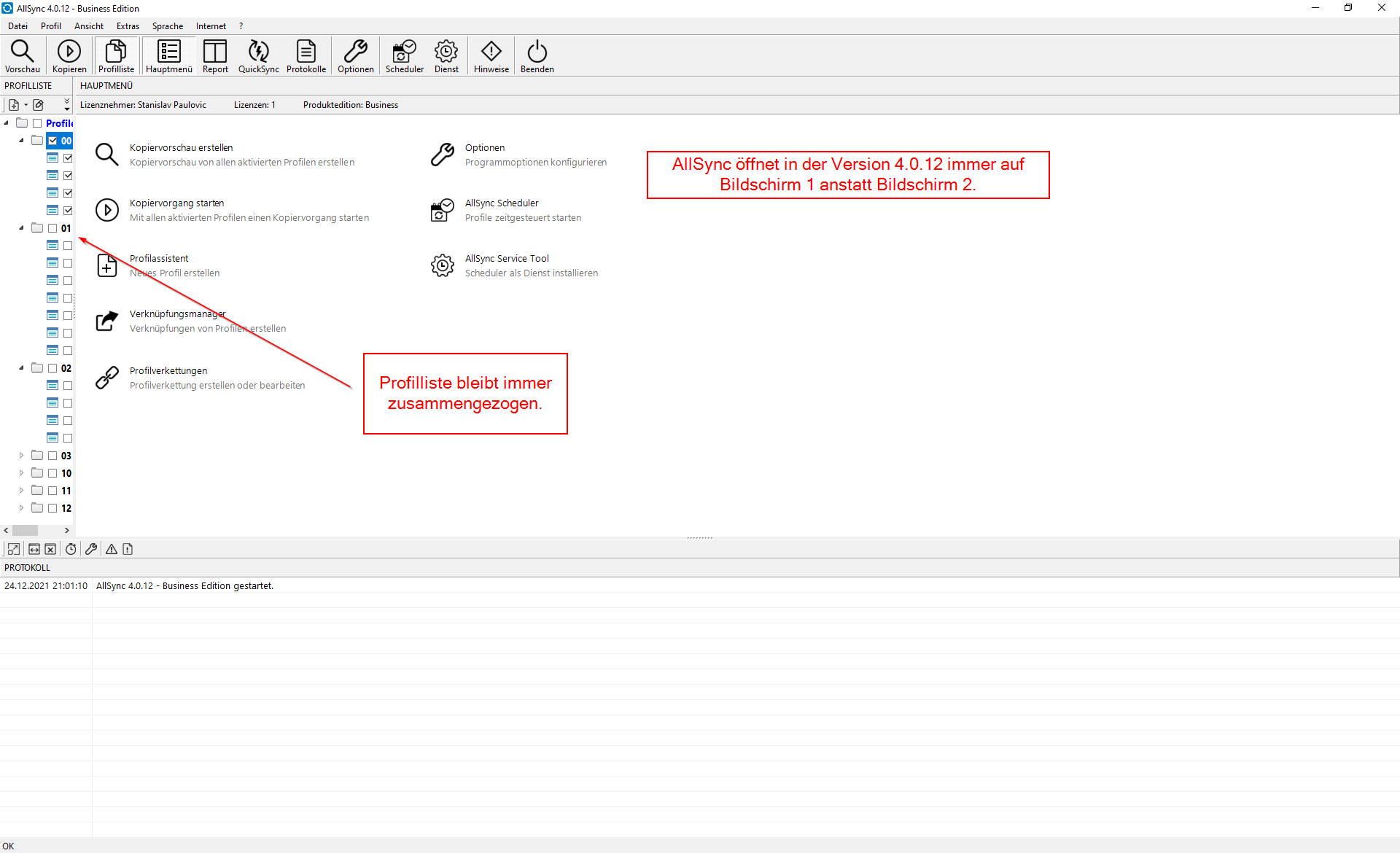This screenshot has width=1400, height=853.
Task: Open the Protokolle toolbar icon
Action: tap(306, 56)
